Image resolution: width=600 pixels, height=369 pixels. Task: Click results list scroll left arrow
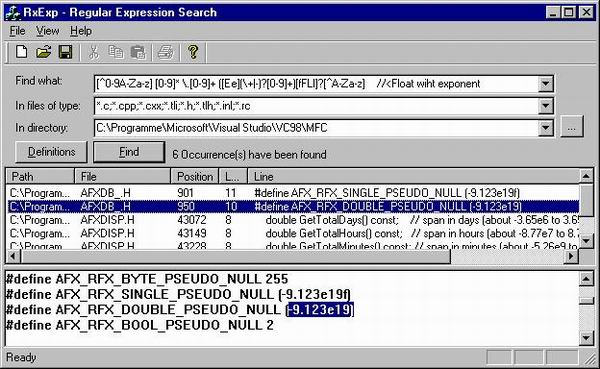tap(13, 256)
